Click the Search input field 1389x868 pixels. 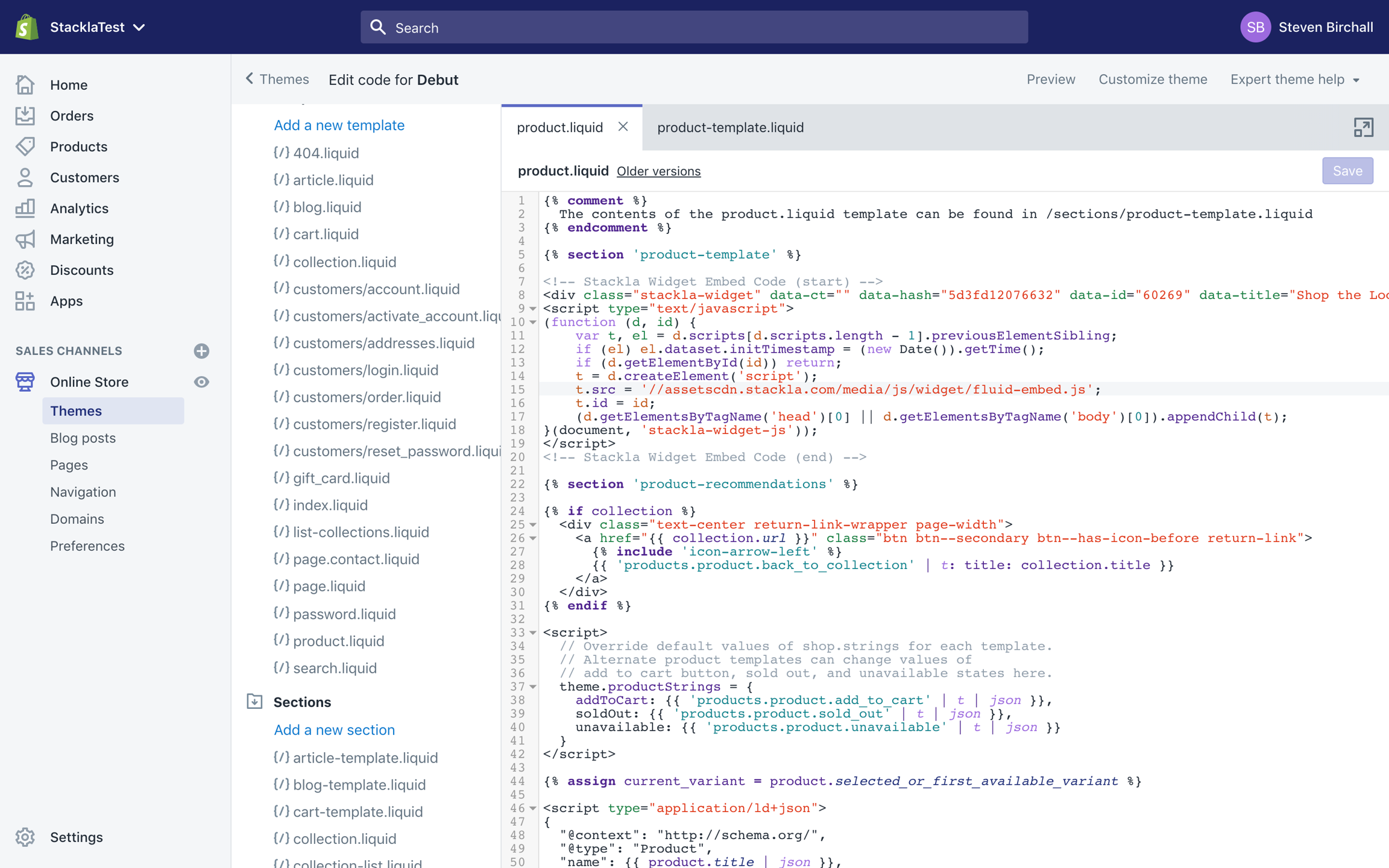[x=693, y=27]
